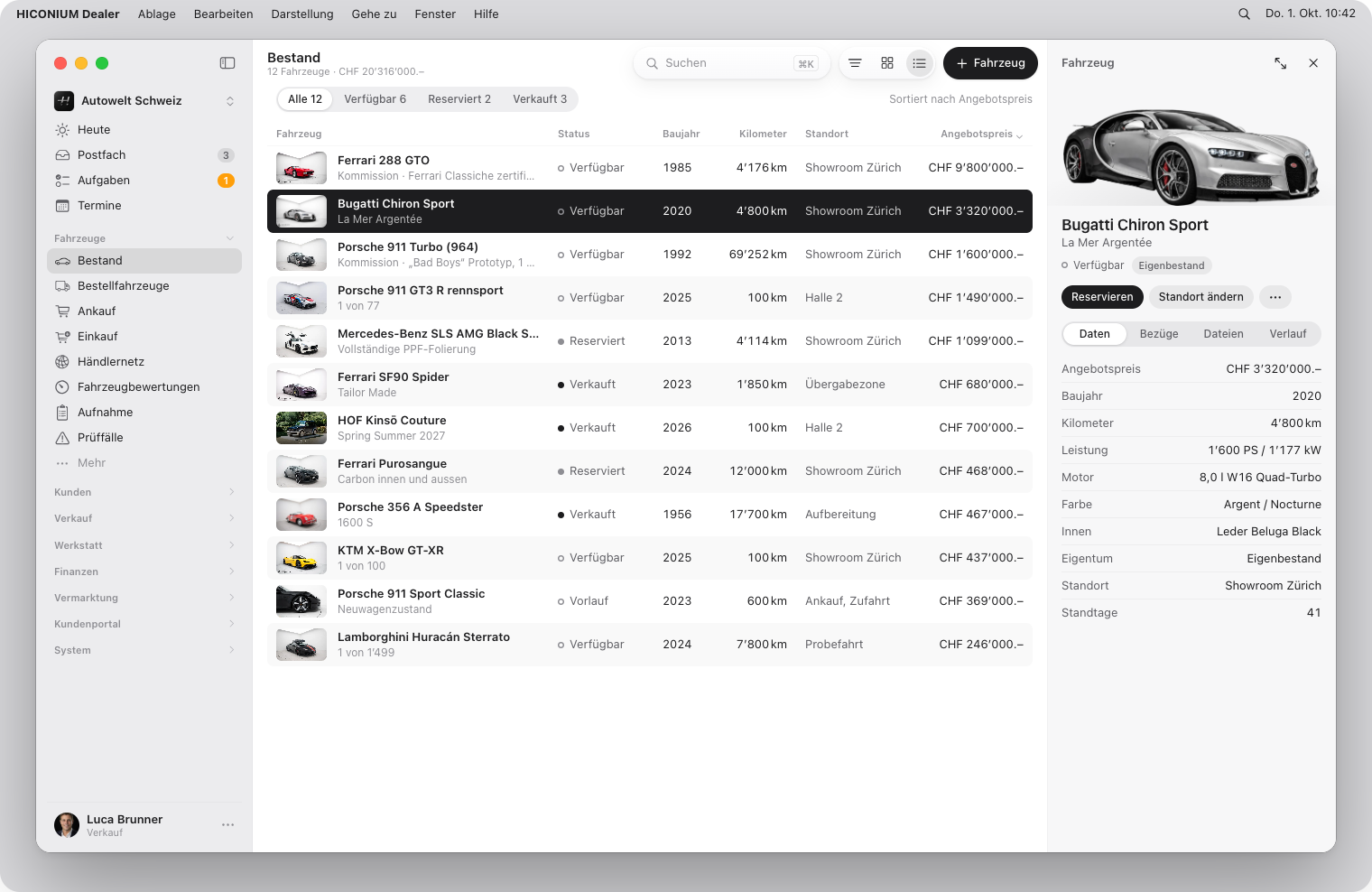This screenshot has width=1372, height=892.
Task: Close the Fahrzeug detail panel
Action: pos(1313,63)
